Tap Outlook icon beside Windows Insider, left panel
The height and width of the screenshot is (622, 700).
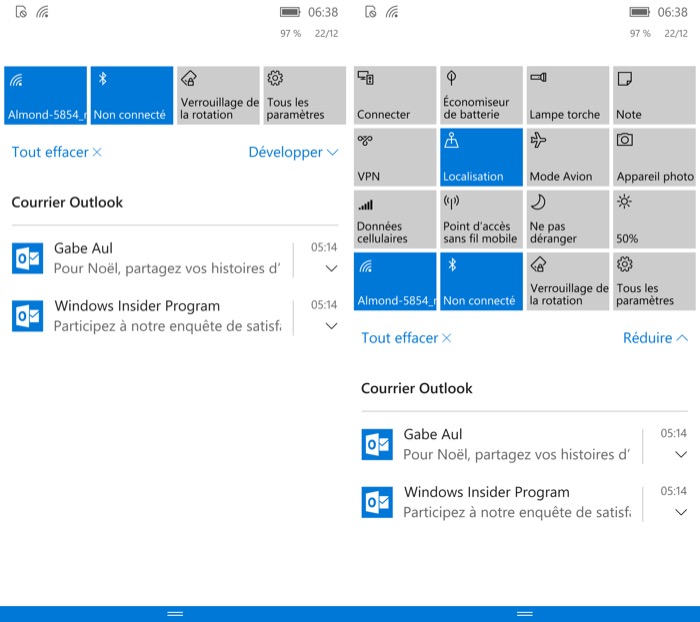(x=27, y=316)
